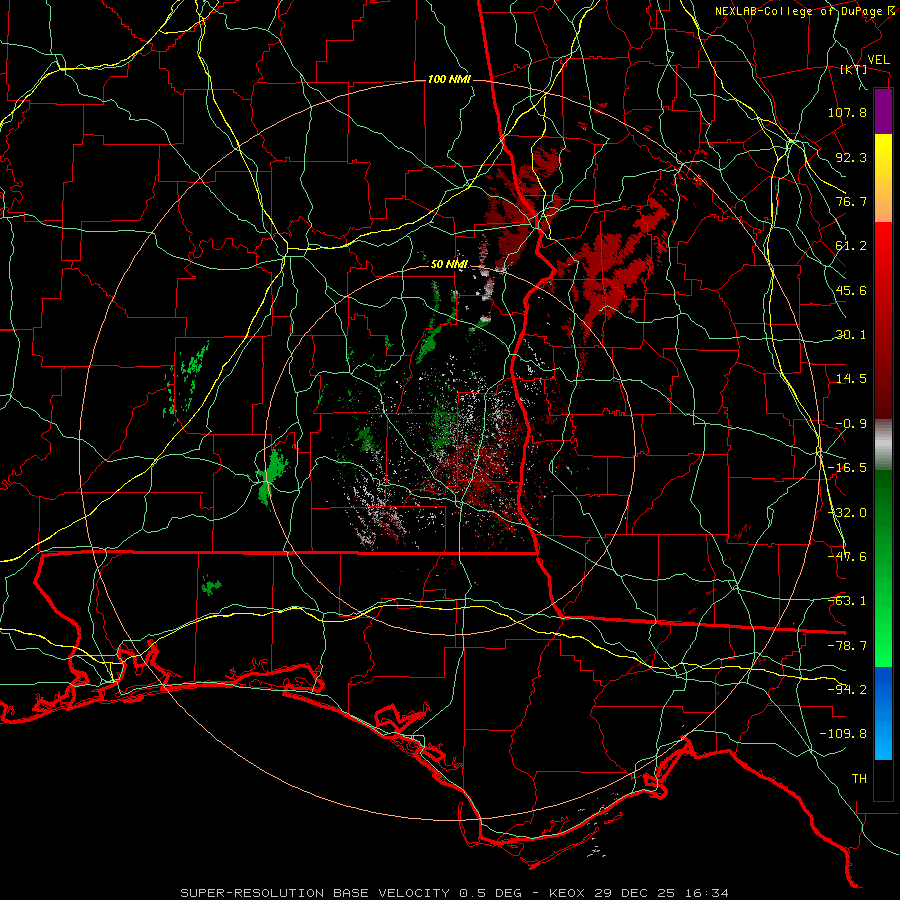900x900 pixels.
Task: Click the 45.6 scale value
Action: (x=851, y=290)
